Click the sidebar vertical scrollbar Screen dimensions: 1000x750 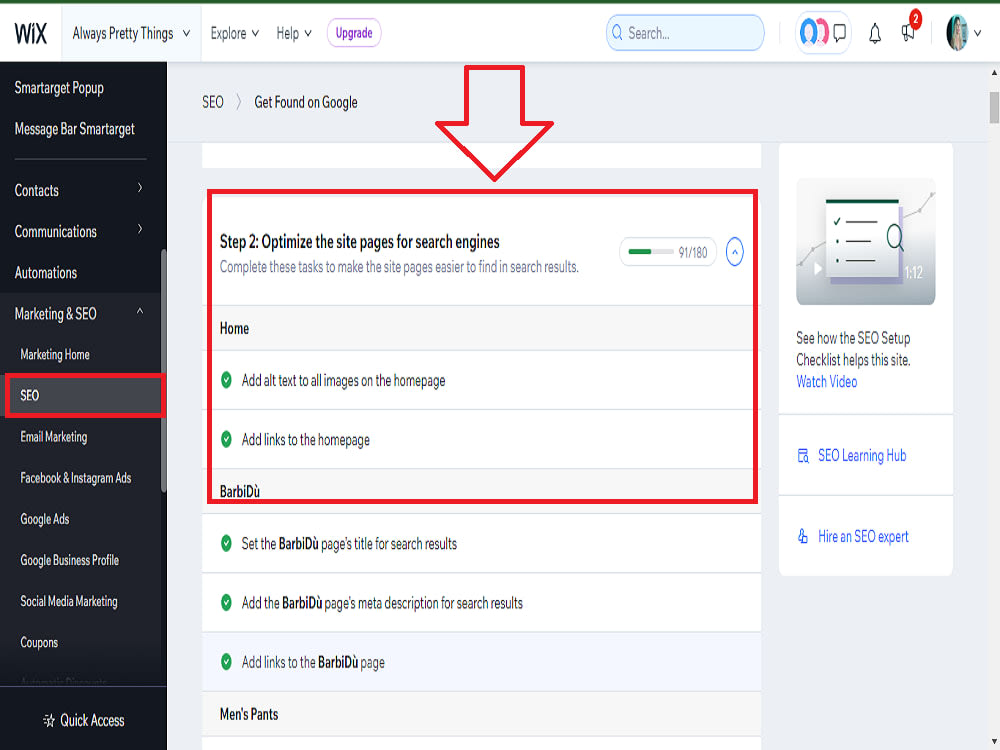tap(163, 370)
